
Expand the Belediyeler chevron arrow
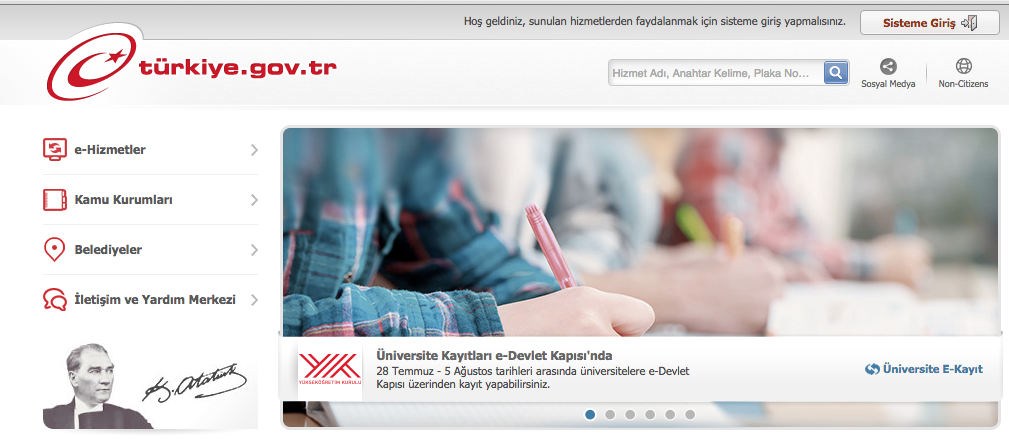click(254, 250)
